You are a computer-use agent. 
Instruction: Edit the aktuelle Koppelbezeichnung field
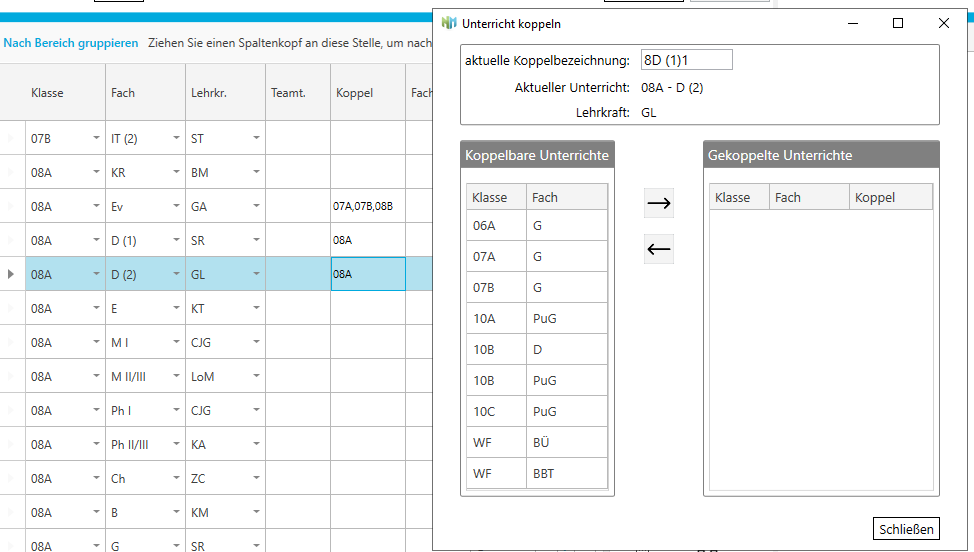pos(686,60)
